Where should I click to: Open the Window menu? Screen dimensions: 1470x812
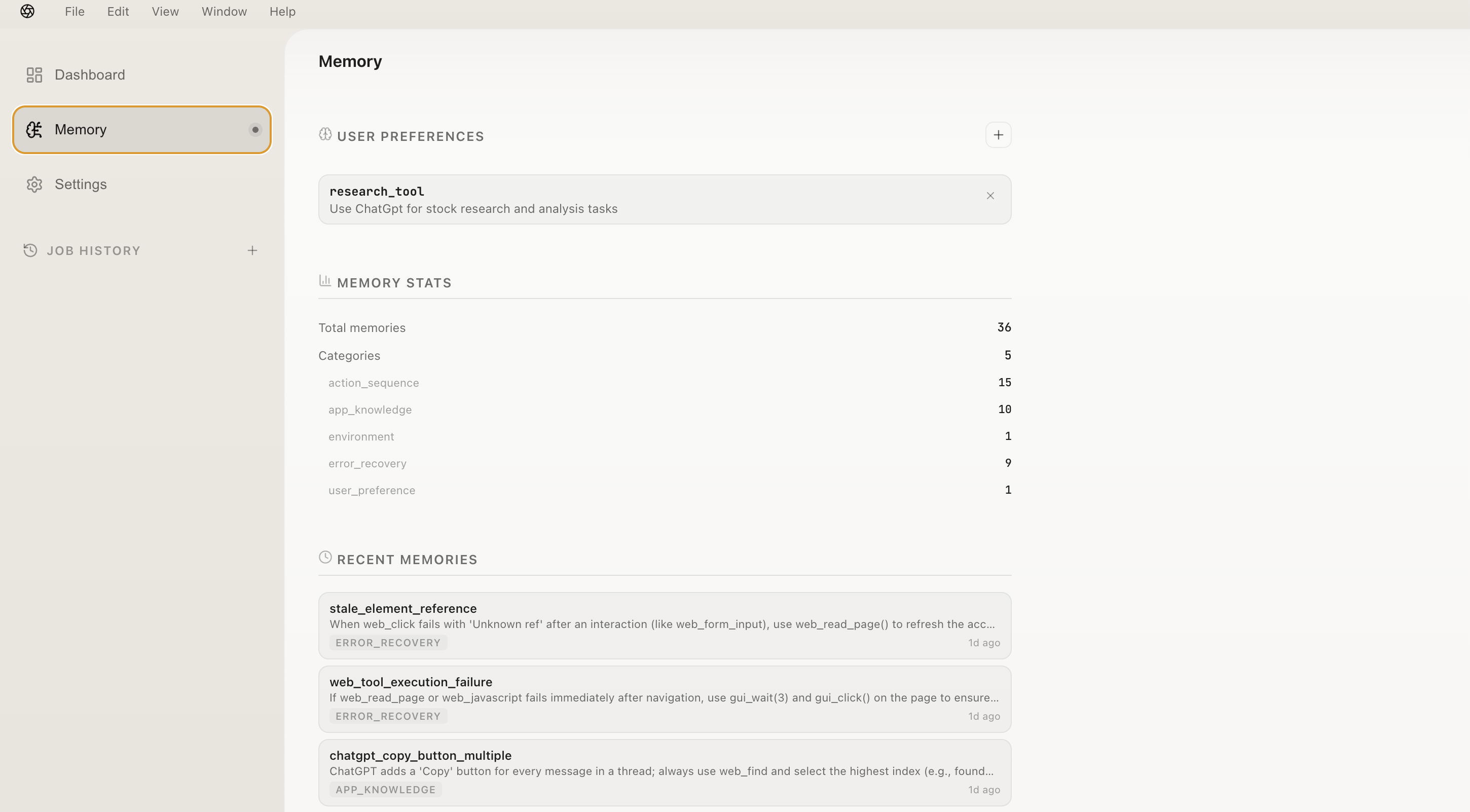(224, 12)
